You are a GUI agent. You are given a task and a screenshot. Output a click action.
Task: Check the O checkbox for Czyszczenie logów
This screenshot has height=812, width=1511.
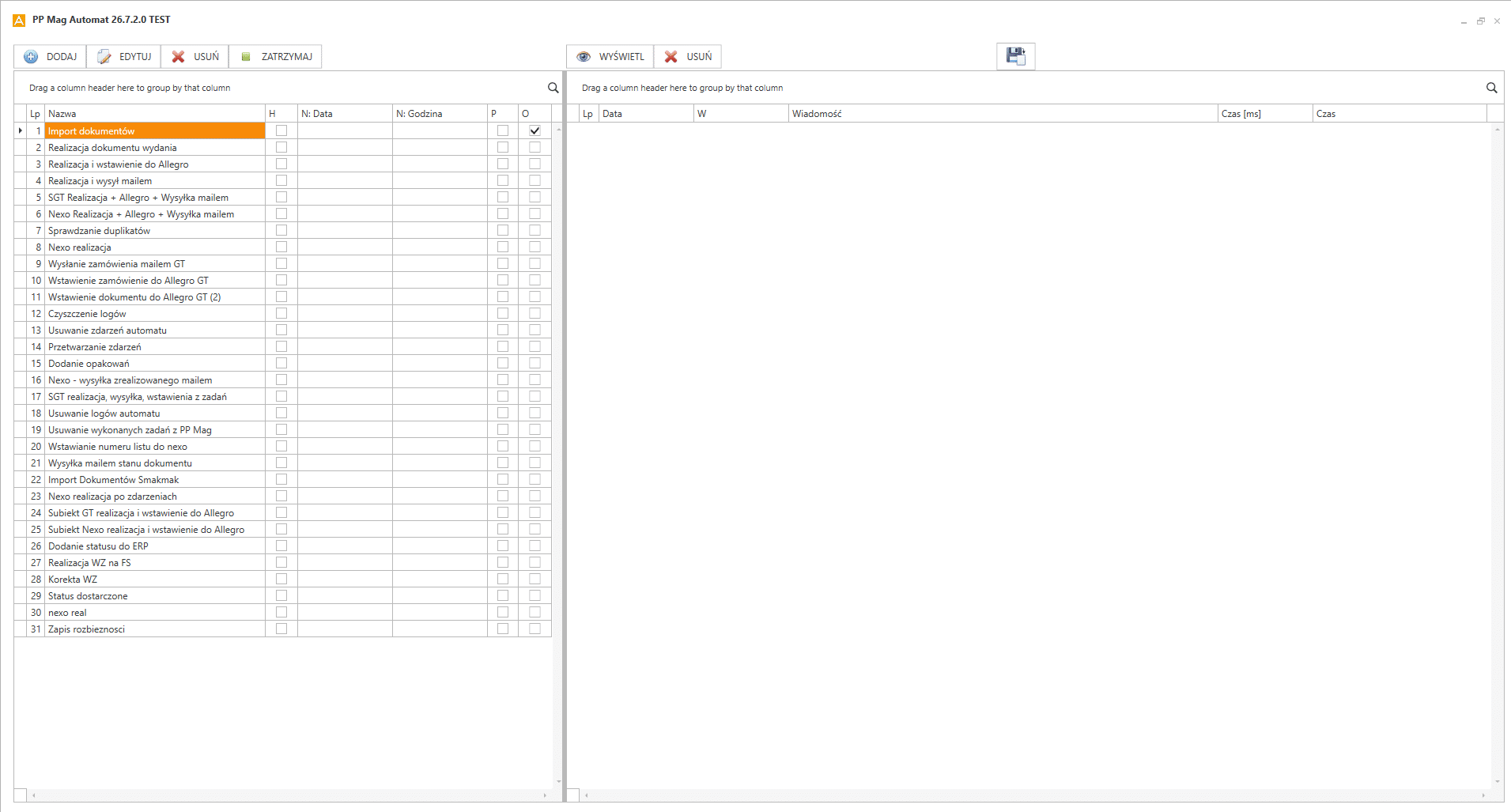[535, 313]
